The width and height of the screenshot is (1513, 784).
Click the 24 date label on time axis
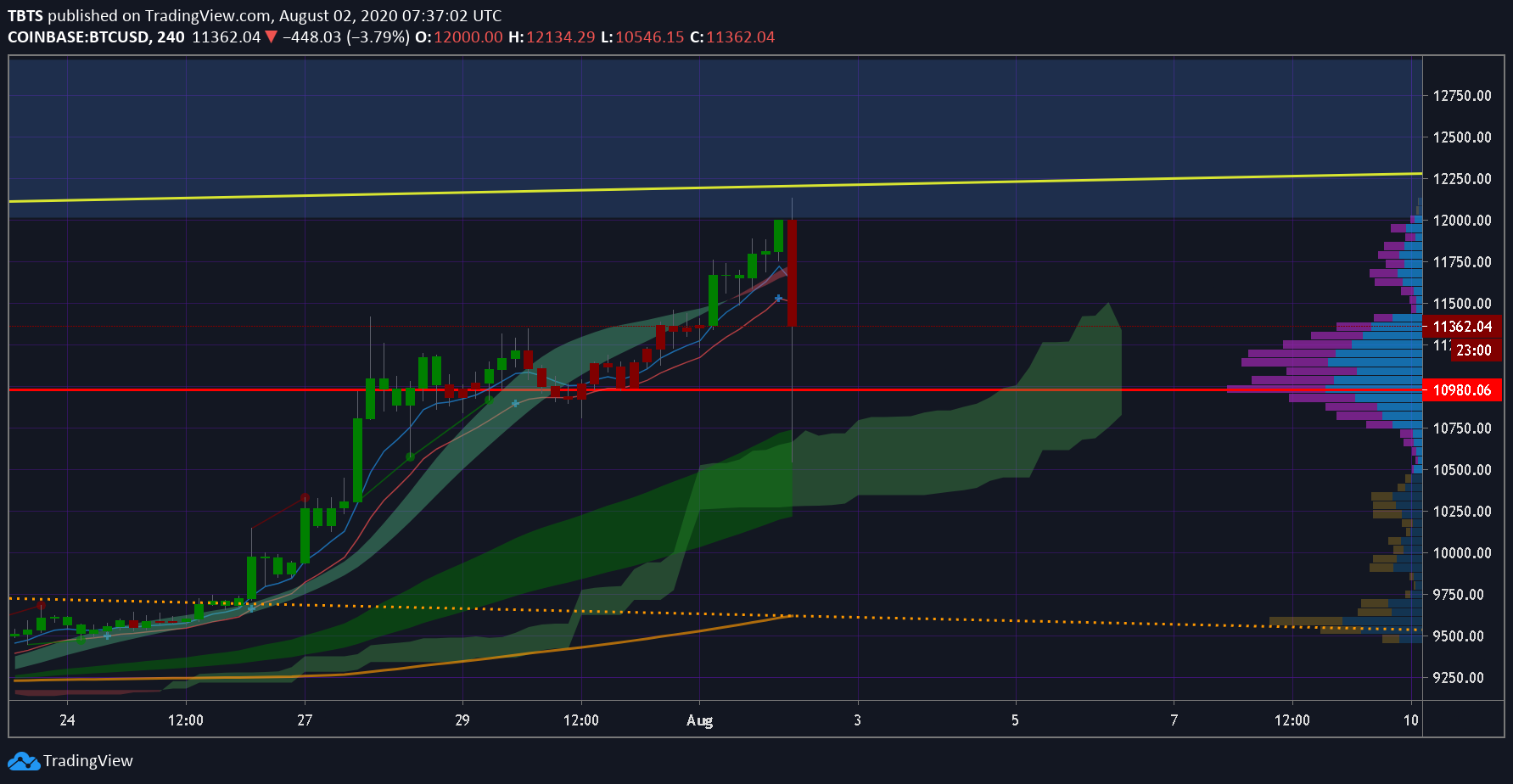pyautogui.click(x=67, y=720)
